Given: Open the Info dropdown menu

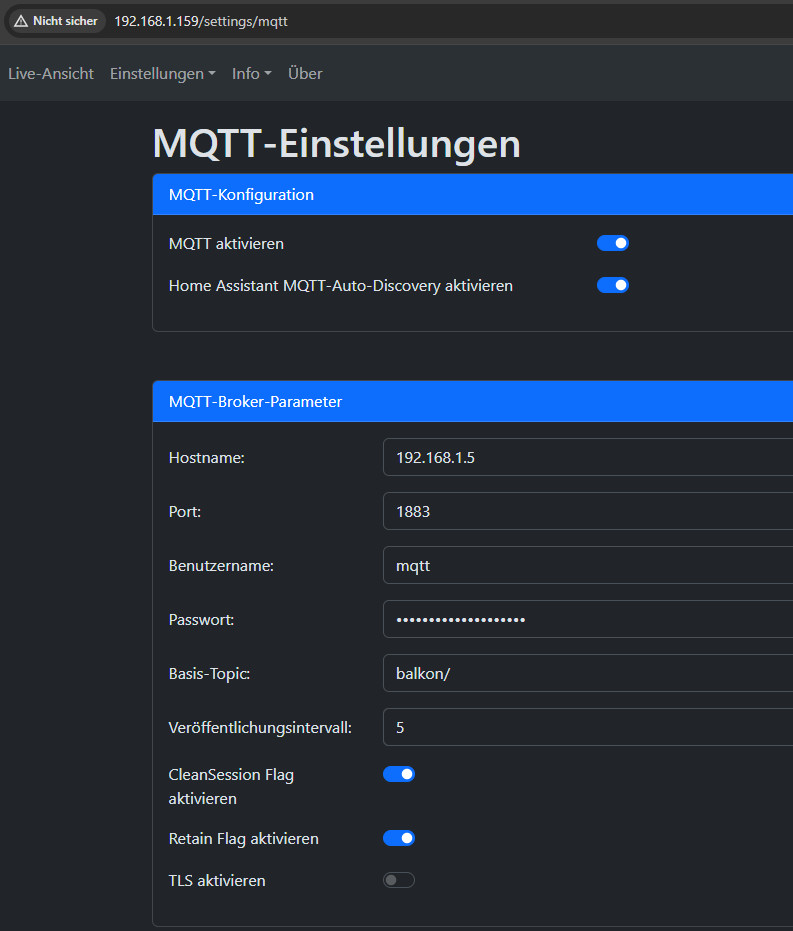Looking at the screenshot, I should pos(251,74).
